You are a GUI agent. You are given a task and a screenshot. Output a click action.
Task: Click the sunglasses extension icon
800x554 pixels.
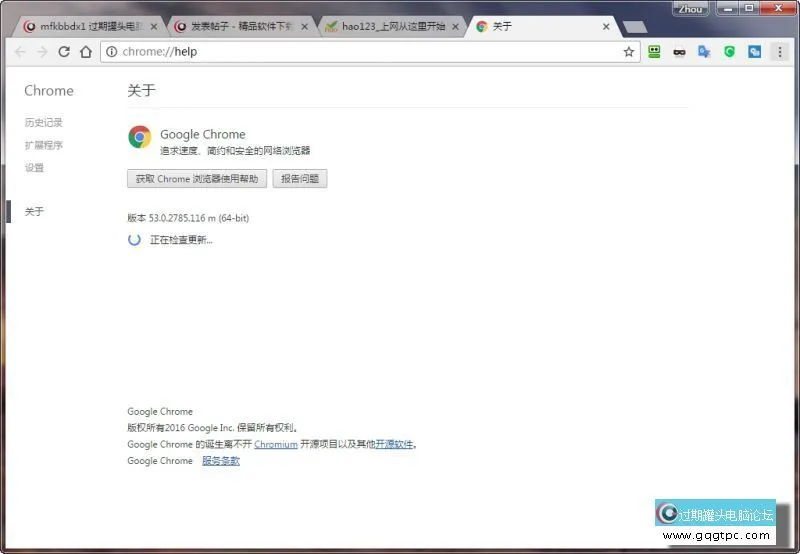pyautogui.click(x=680, y=52)
